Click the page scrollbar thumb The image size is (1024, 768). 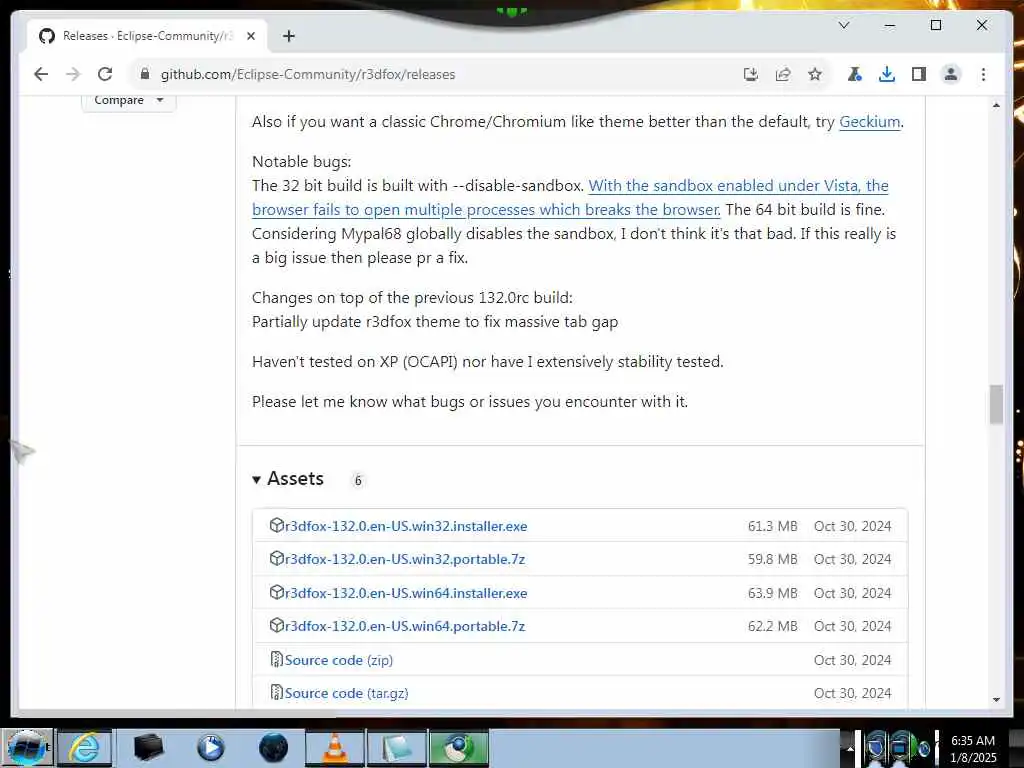996,405
